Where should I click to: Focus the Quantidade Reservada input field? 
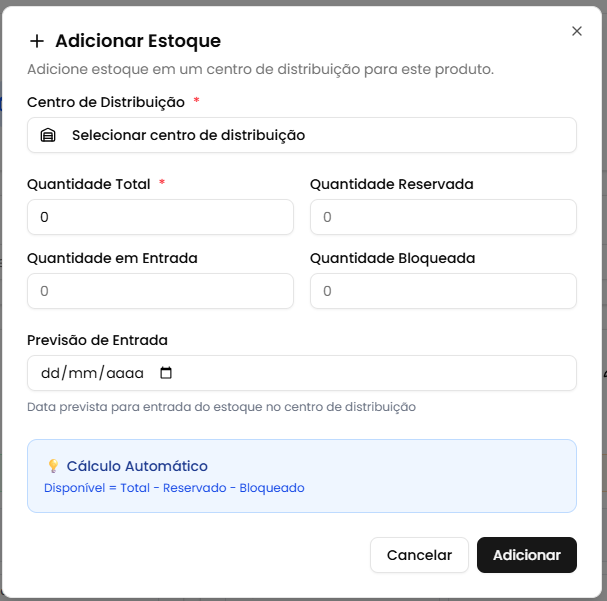pos(443,217)
